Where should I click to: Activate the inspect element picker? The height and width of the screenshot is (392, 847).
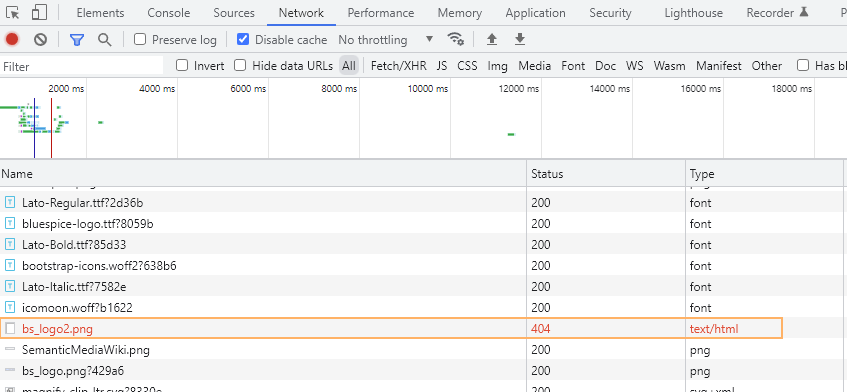(12, 12)
